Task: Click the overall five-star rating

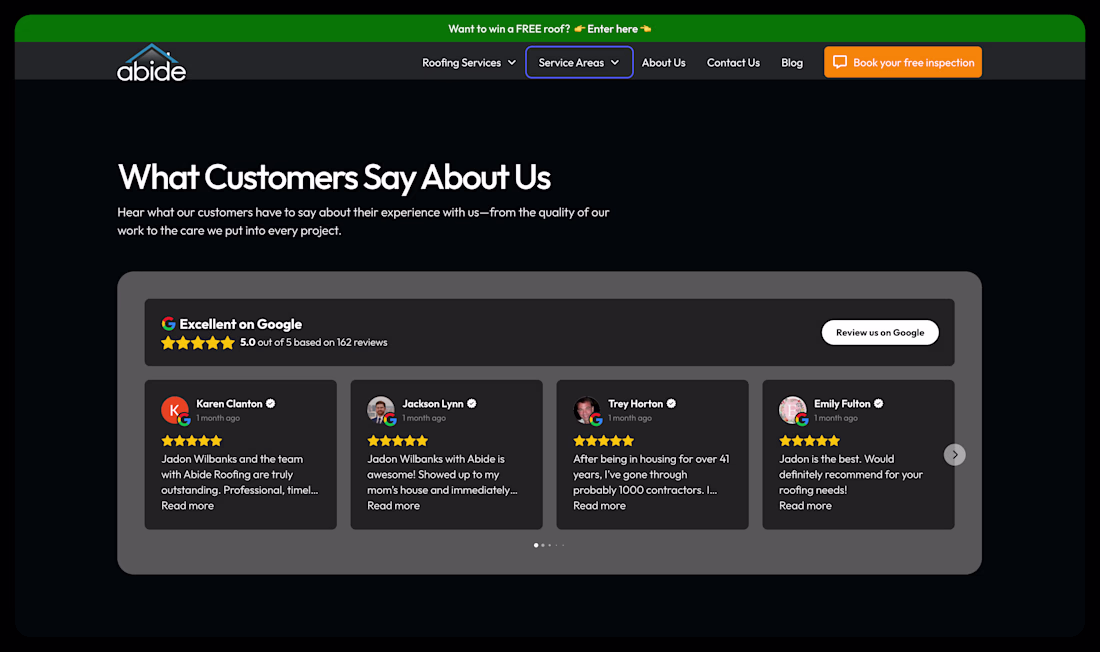Action: tap(198, 342)
